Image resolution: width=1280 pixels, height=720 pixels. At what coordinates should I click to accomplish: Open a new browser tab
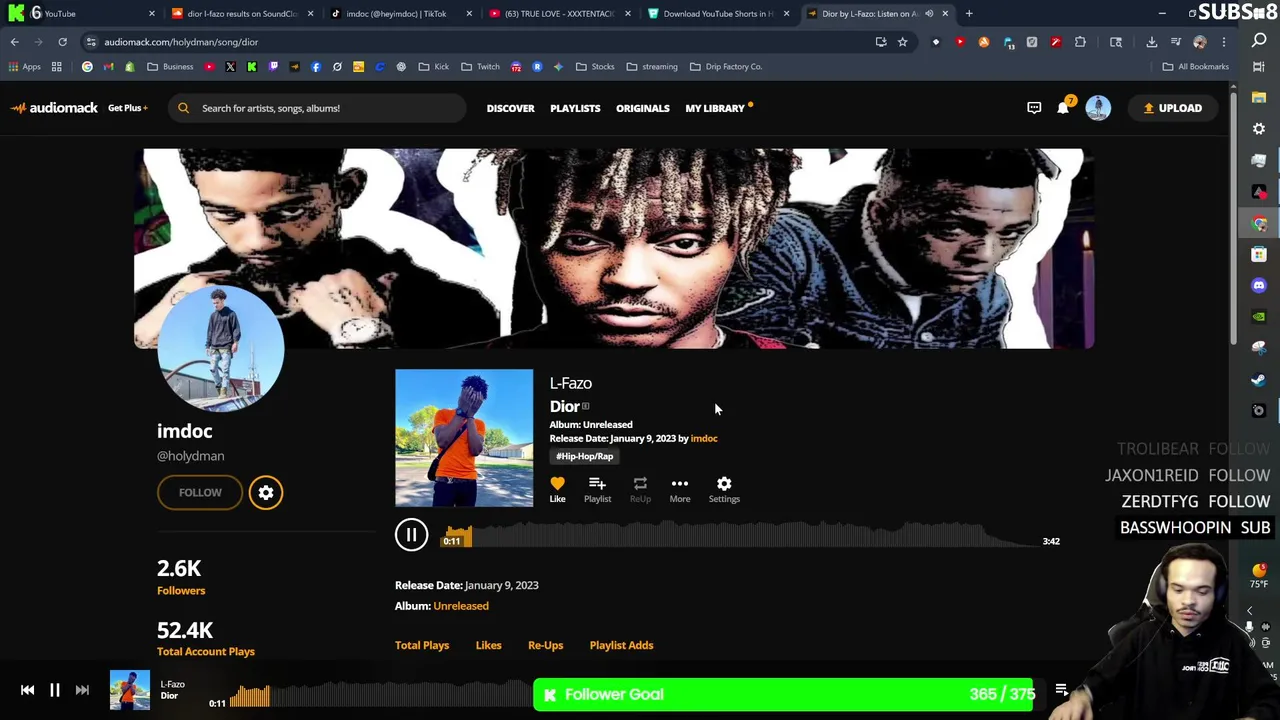969,14
